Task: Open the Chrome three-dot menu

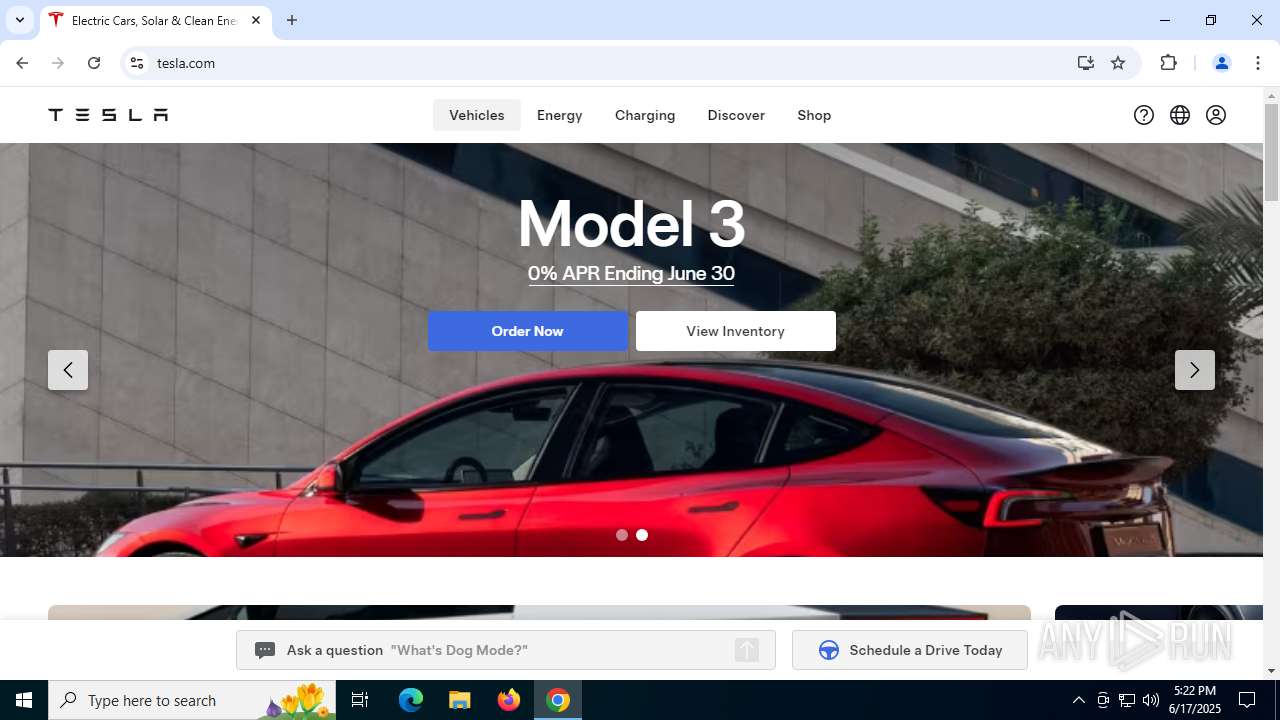Action: point(1257,63)
